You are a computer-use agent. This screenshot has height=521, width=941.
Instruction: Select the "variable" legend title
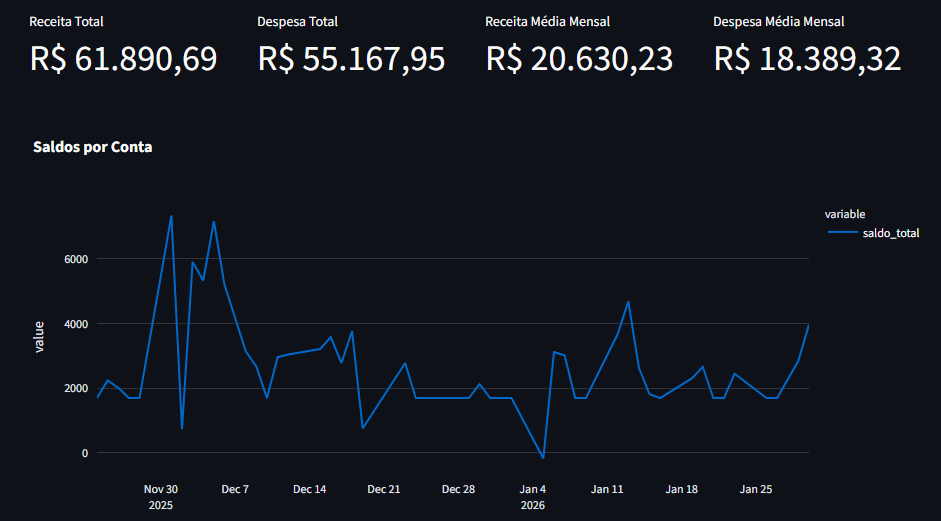pos(845,214)
